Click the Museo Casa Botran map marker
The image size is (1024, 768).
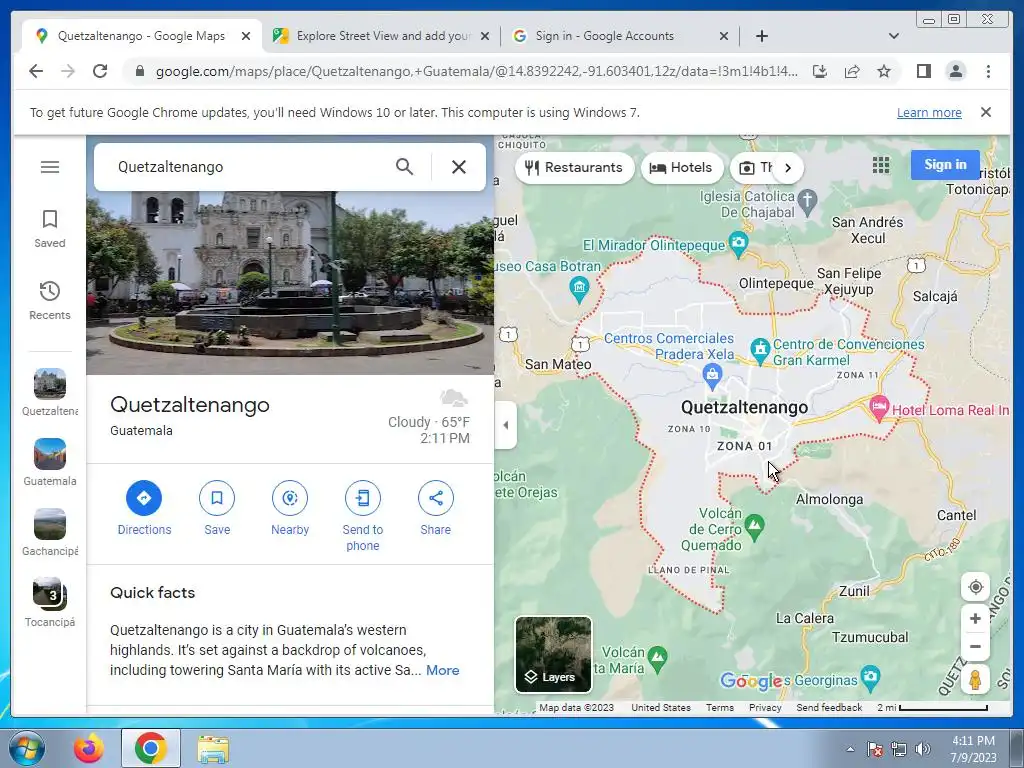pyautogui.click(x=579, y=288)
